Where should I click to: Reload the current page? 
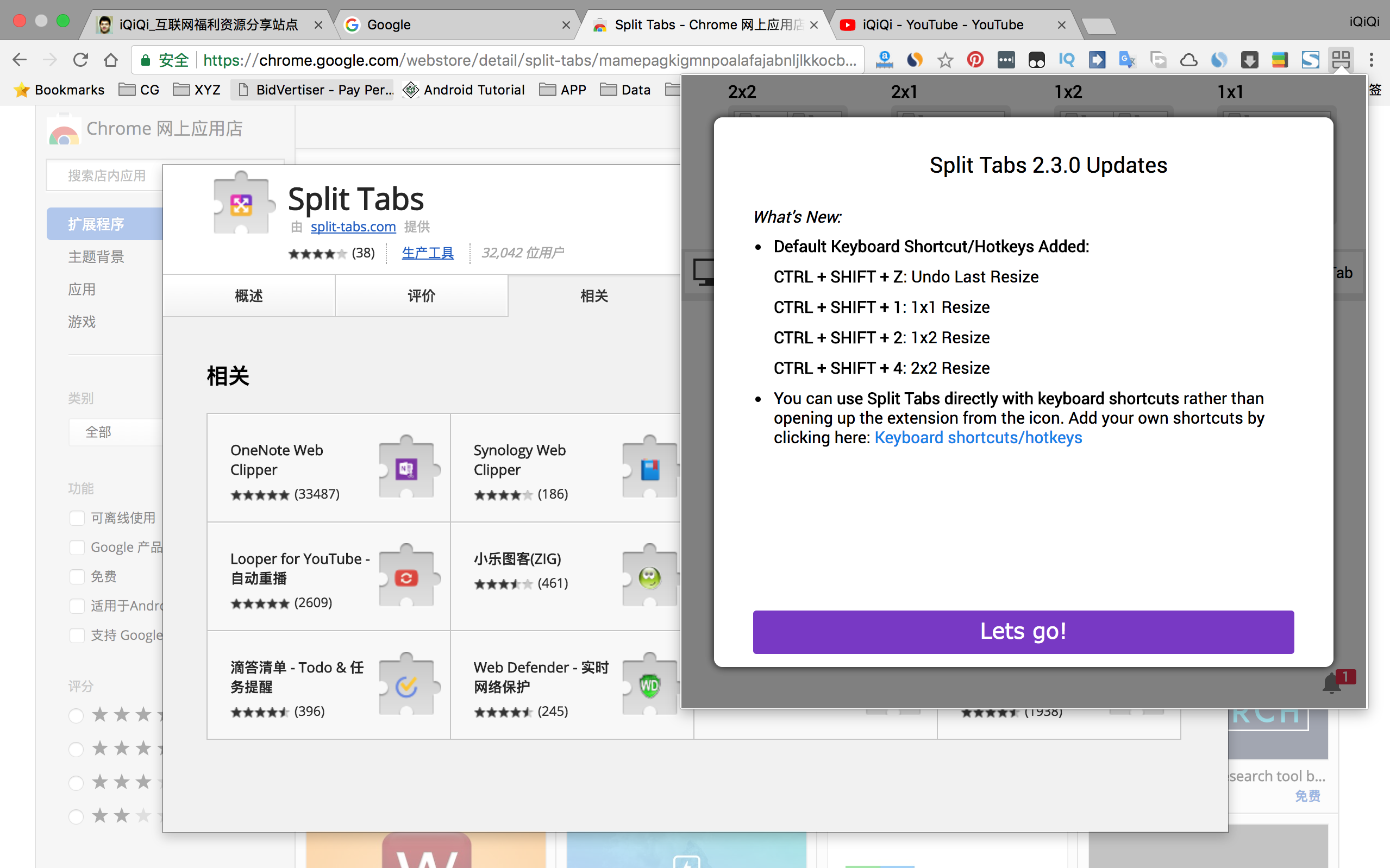pos(80,60)
